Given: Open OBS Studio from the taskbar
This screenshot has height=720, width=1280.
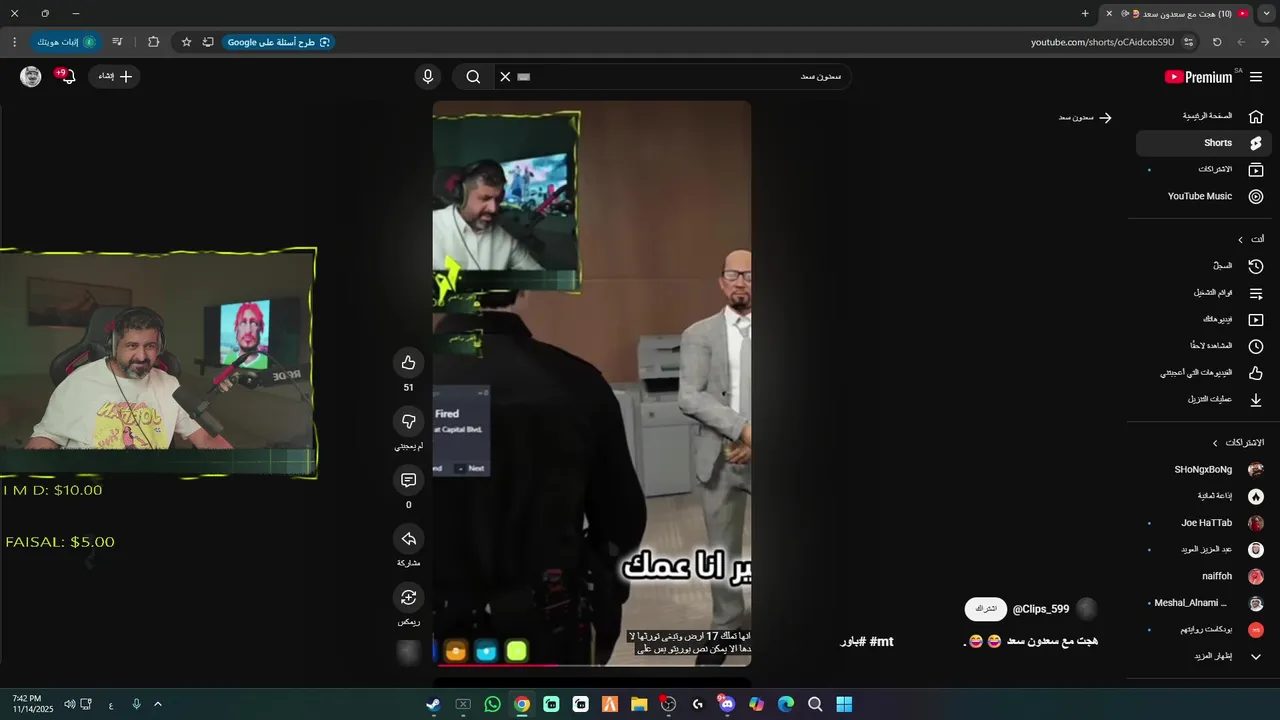Looking at the screenshot, I should (669, 704).
